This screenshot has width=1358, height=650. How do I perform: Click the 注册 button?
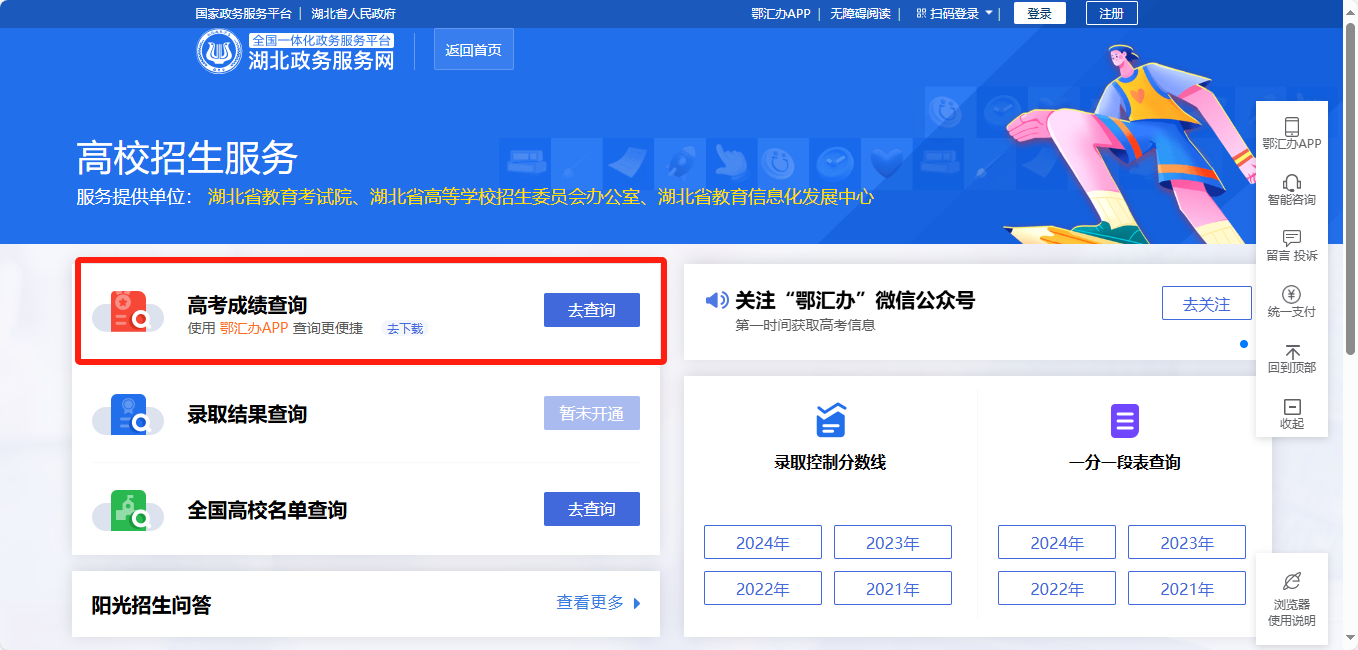point(1111,13)
